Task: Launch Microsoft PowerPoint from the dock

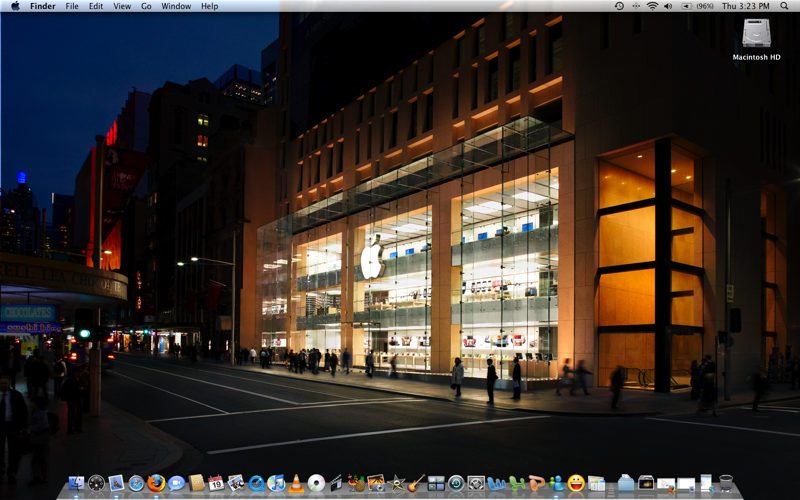Action: (x=536, y=483)
